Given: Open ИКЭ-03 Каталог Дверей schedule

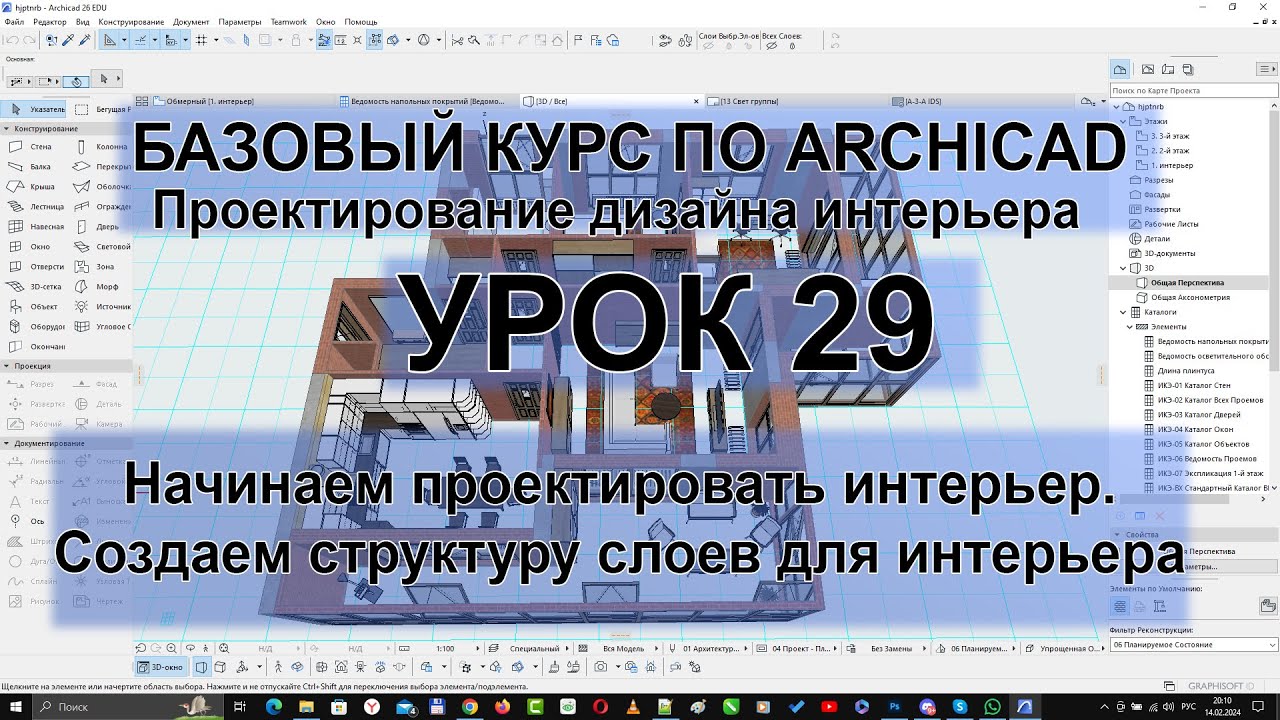Looking at the screenshot, I should 1199,414.
